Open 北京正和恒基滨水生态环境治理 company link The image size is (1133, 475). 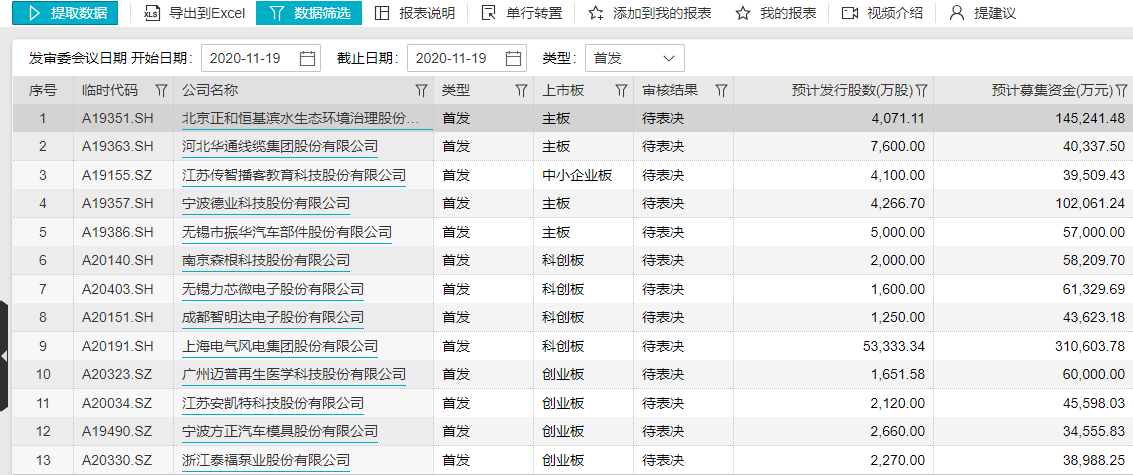tap(300, 119)
